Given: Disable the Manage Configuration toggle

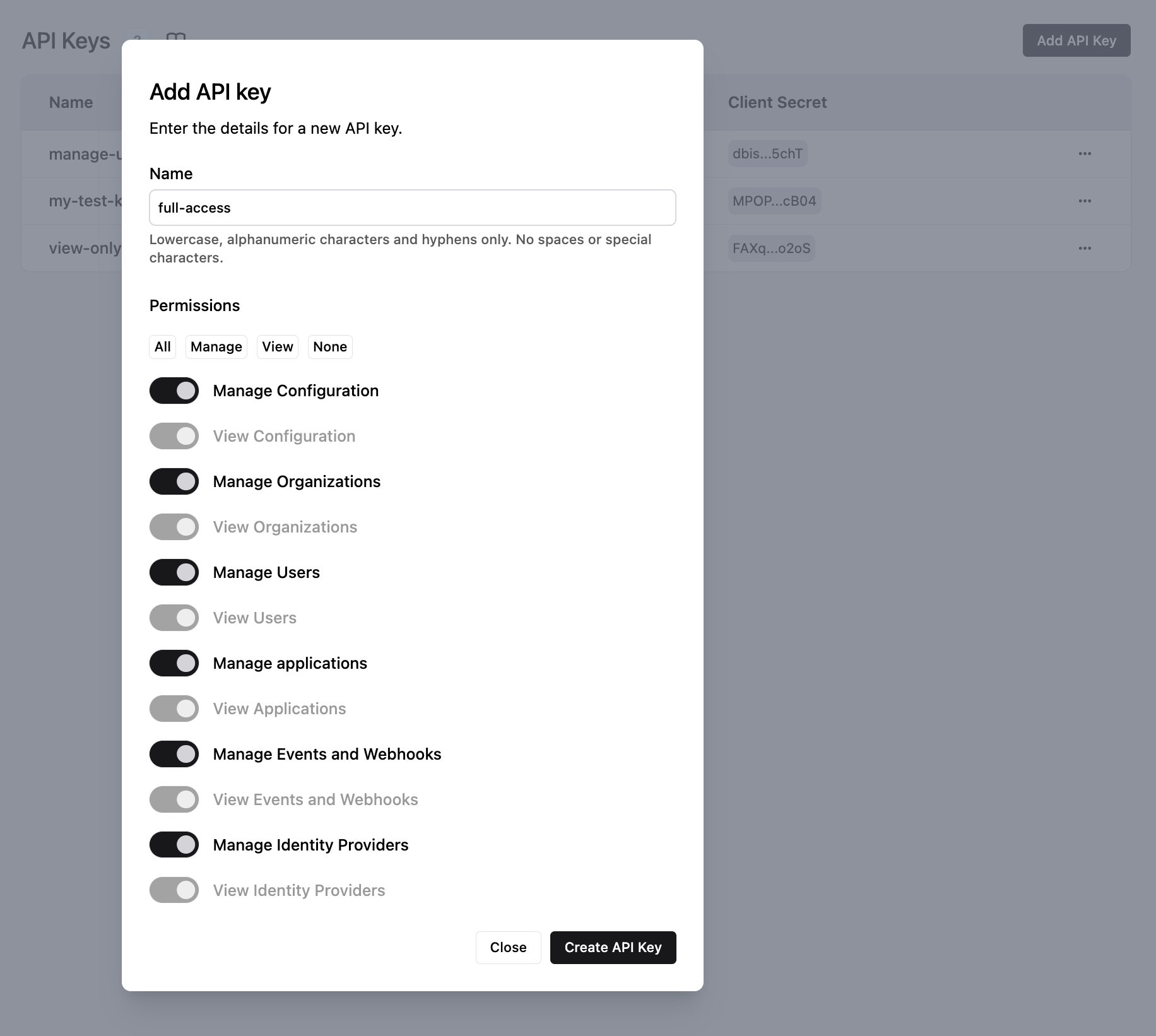Looking at the screenshot, I should [x=174, y=390].
